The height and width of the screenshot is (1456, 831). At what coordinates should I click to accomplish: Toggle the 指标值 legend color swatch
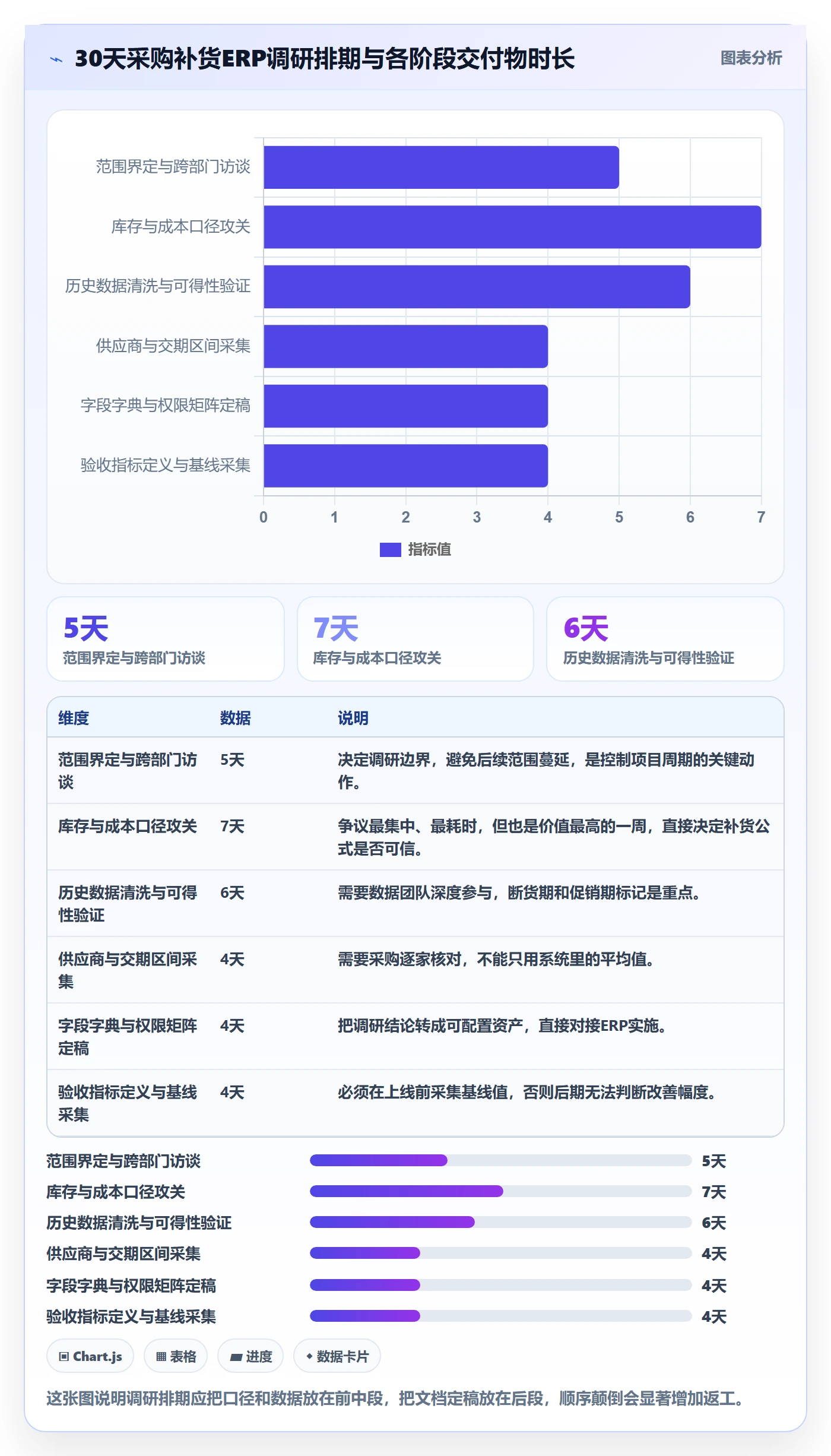pyautogui.click(x=390, y=550)
